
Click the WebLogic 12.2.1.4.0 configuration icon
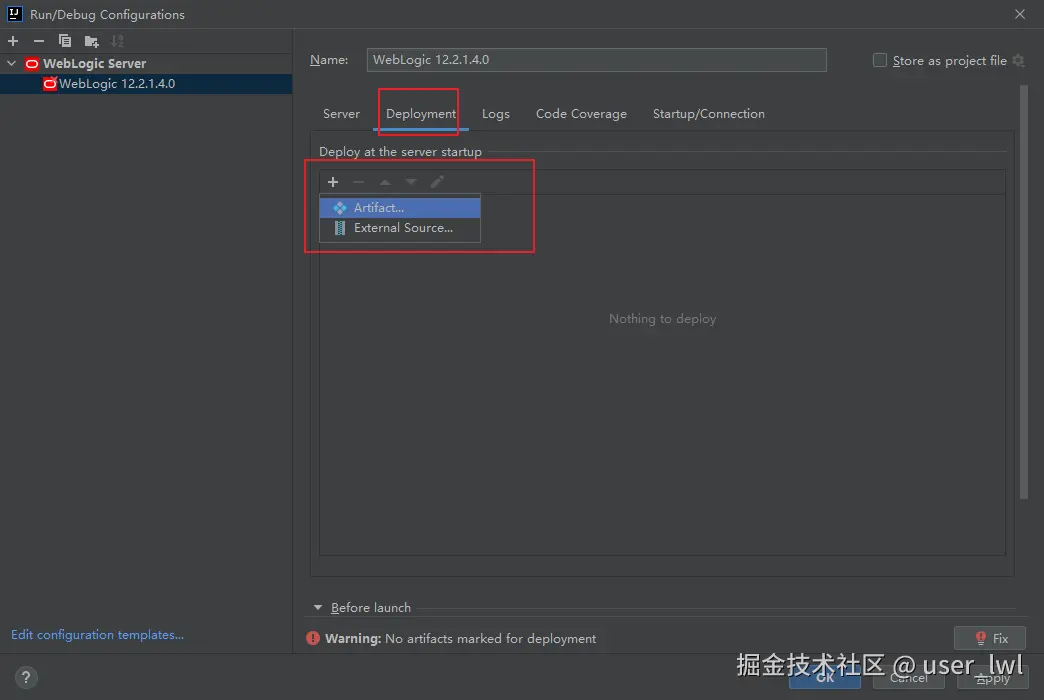point(50,83)
